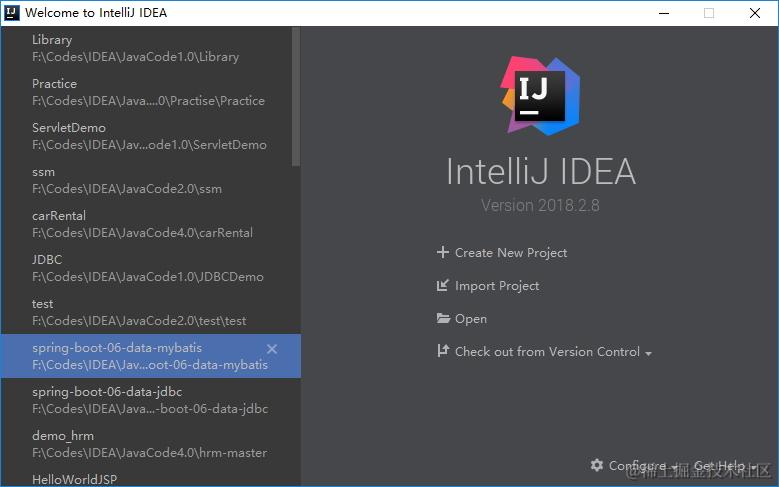Close the Welcome to IntelliJ IDEA window
This screenshot has height=487, width=779.
coord(755,13)
